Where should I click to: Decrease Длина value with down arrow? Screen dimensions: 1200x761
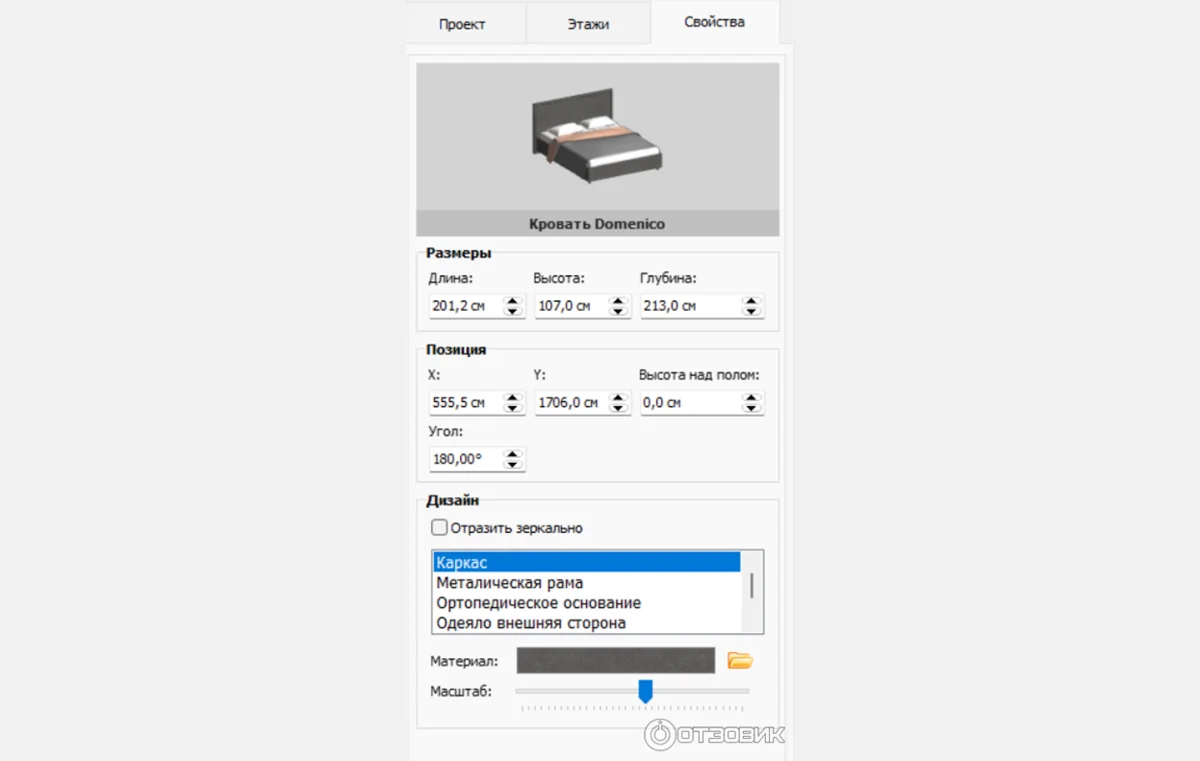click(x=513, y=311)
